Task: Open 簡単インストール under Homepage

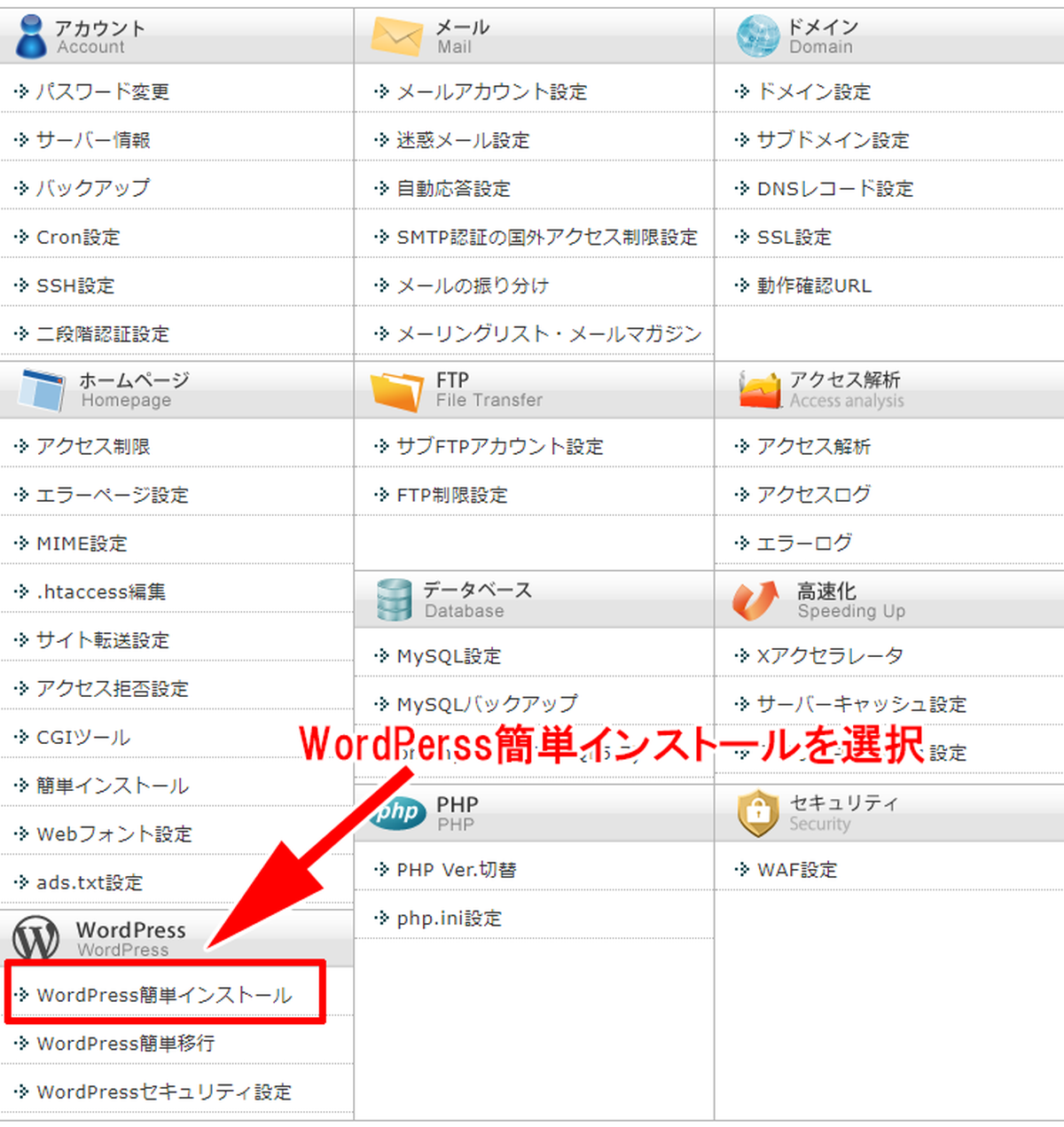Action: (x=113, y=786)
